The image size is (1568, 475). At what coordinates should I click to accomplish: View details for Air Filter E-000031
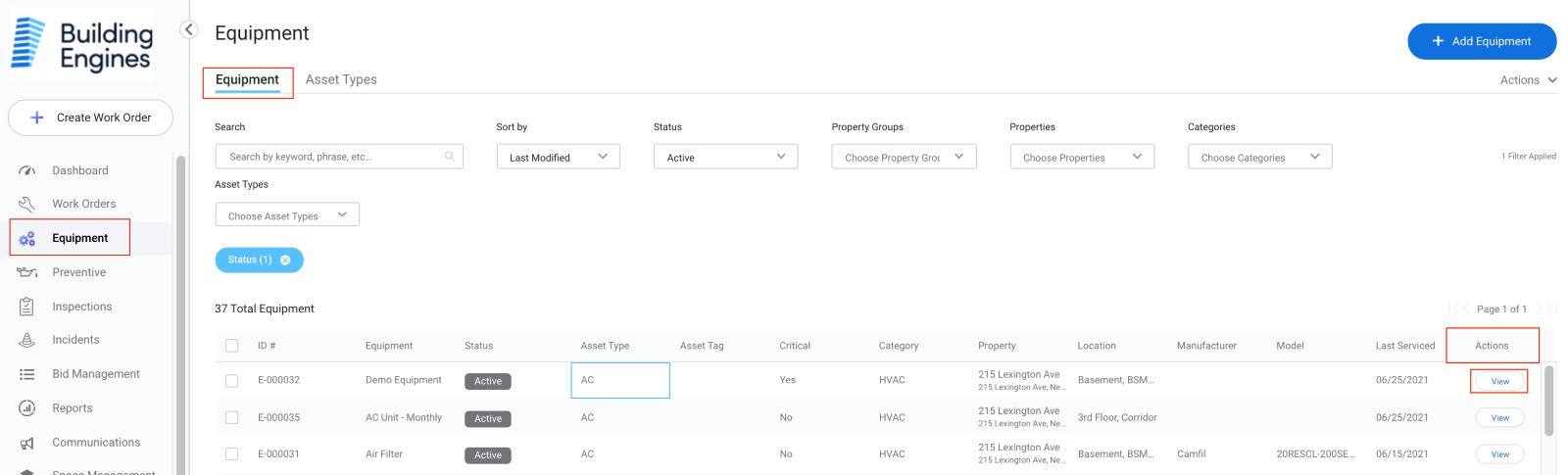pos(1499,454)
